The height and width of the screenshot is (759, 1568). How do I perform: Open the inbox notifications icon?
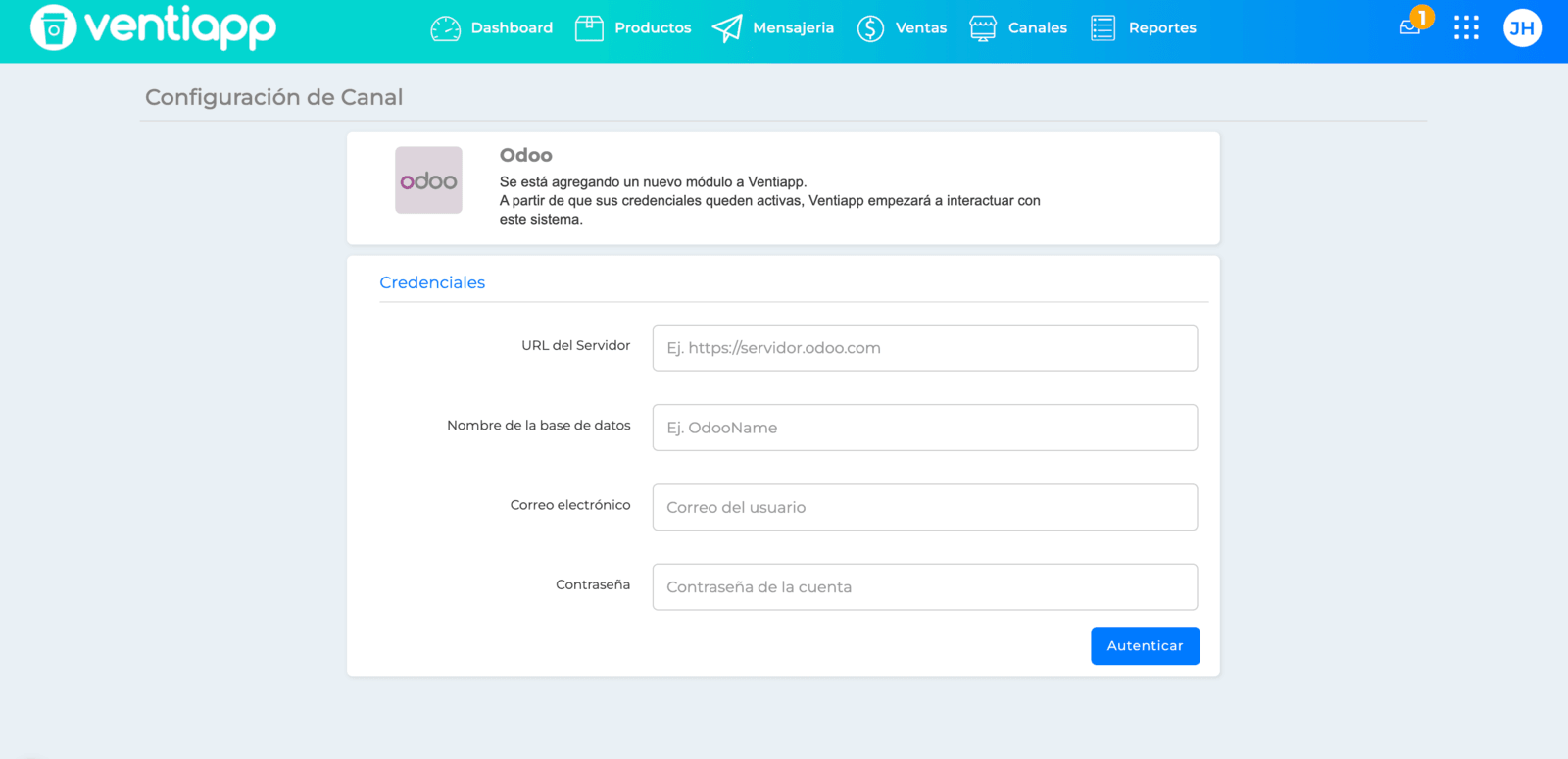pos(1410,27)
